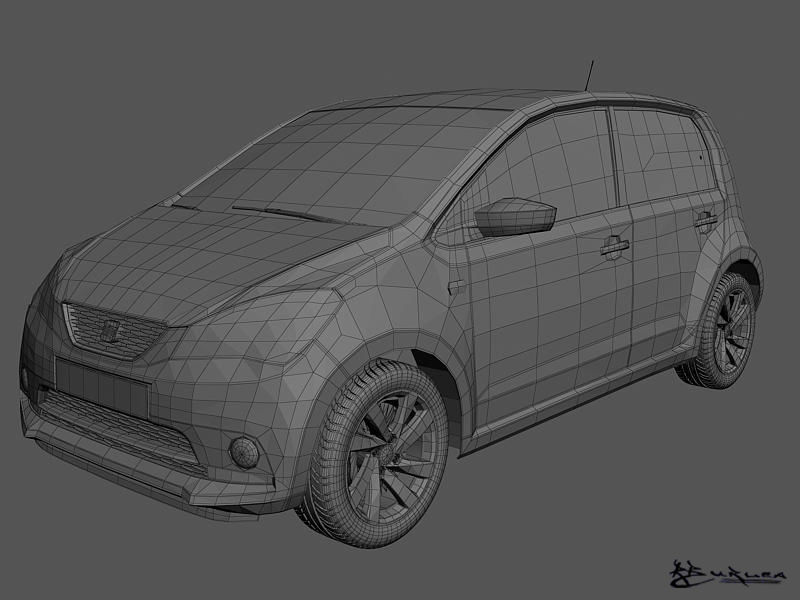Select the rear door handle
The width and height of the screenshot is (800, 600).
(x=706, y=220)
